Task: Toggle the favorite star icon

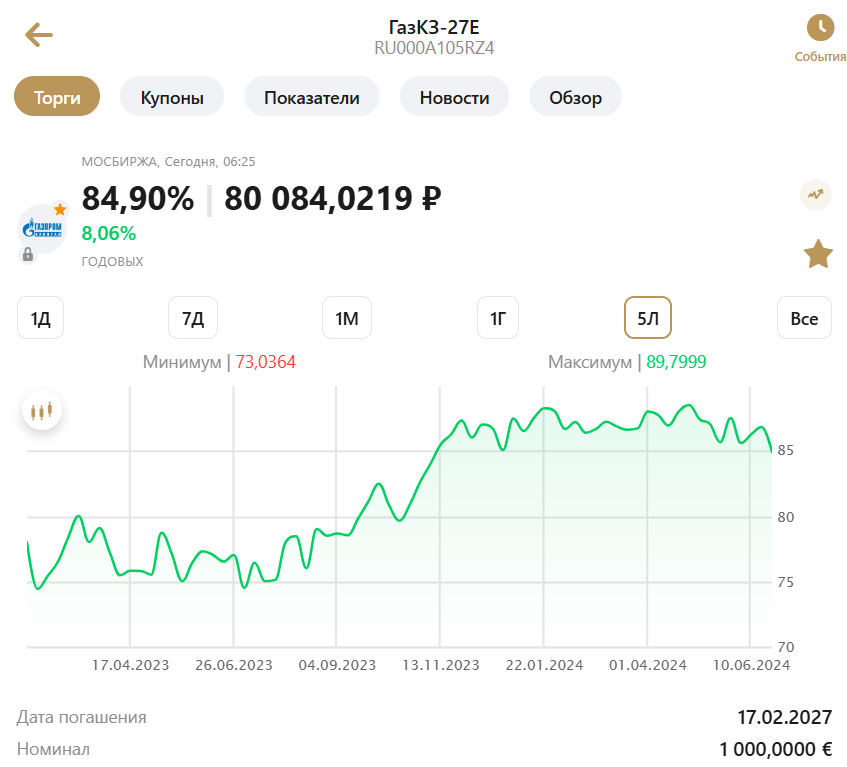Action: (x=818, y=254)
